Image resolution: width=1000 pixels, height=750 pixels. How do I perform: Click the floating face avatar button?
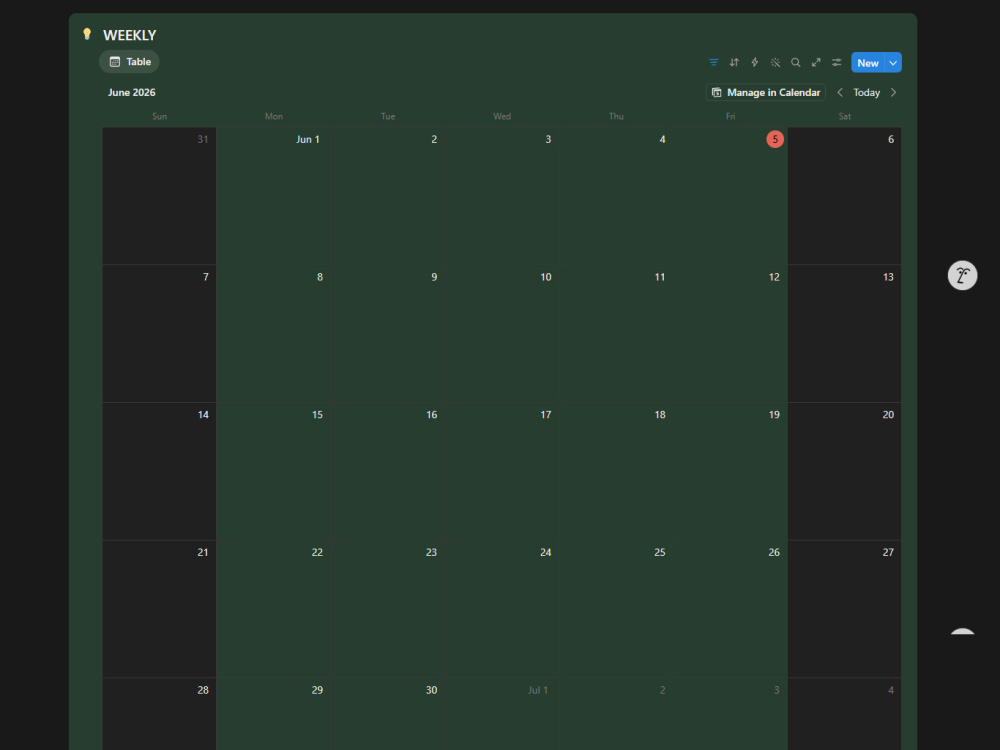962,276
